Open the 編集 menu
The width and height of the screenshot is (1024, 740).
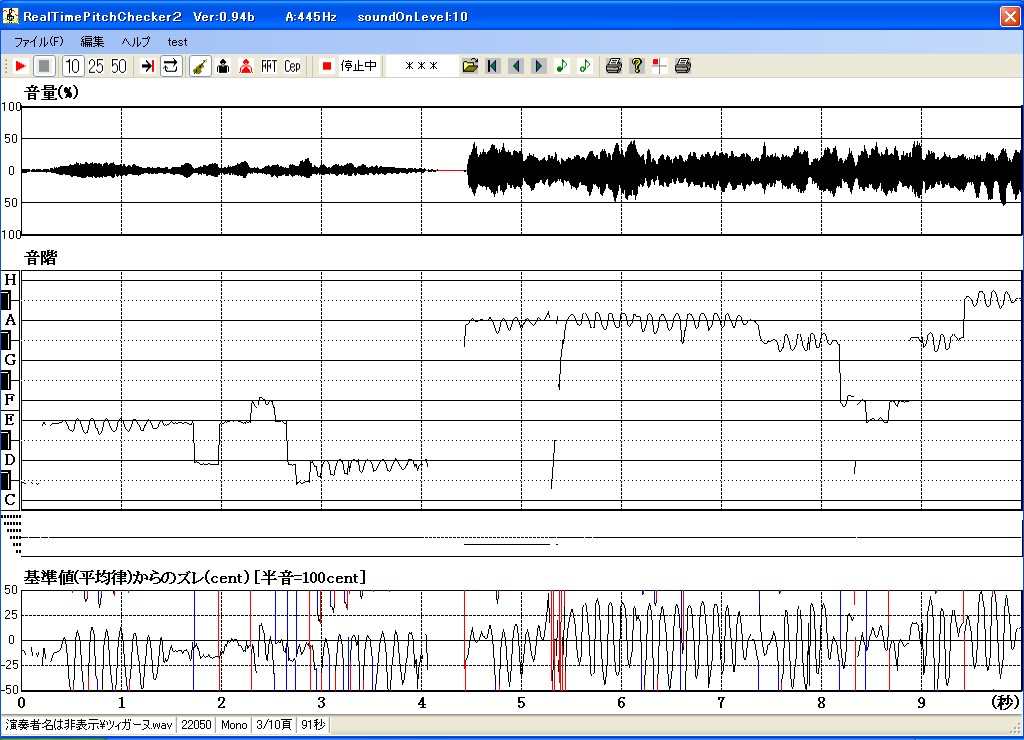coord(92,42)
